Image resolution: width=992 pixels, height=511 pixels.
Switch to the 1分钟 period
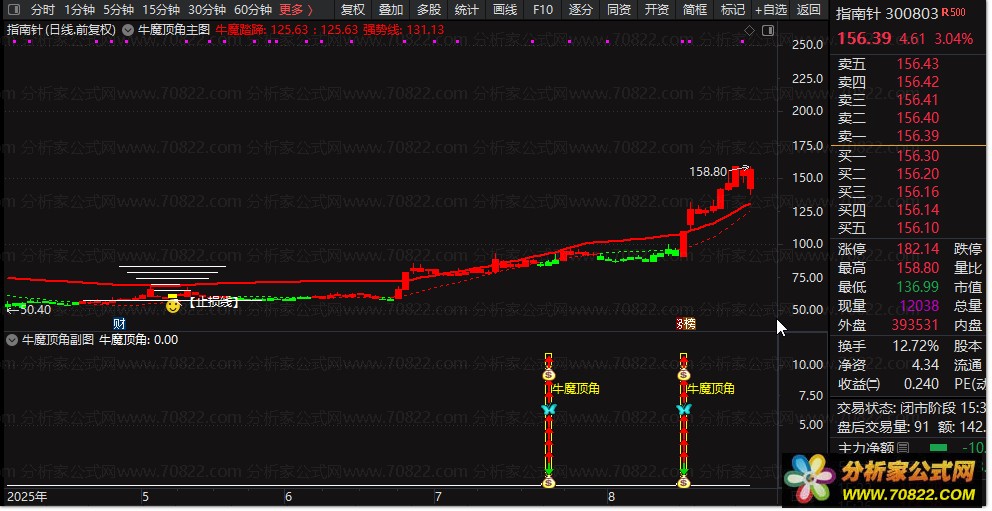coord(80,9)
